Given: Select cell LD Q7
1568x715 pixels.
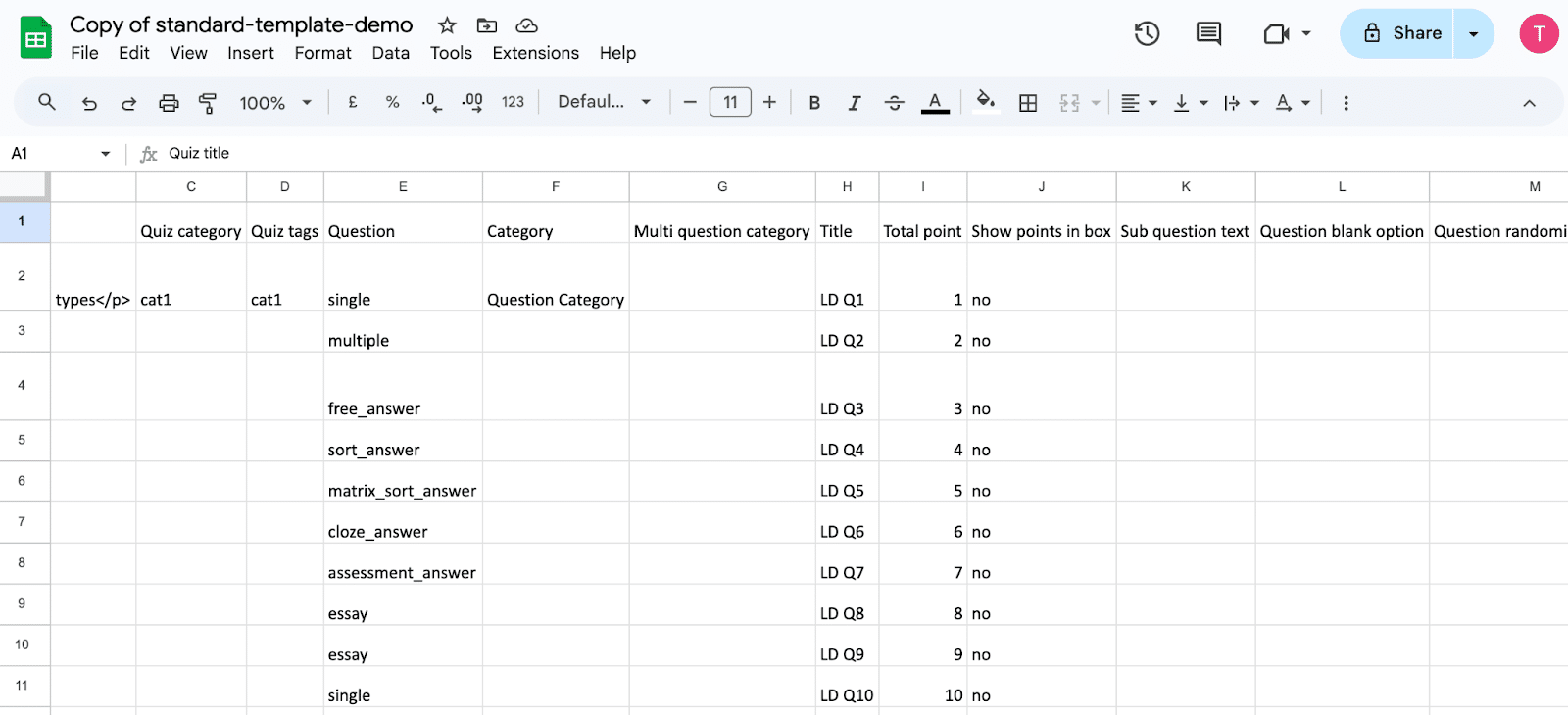Looking at the screenshot, I should [847, 564].
